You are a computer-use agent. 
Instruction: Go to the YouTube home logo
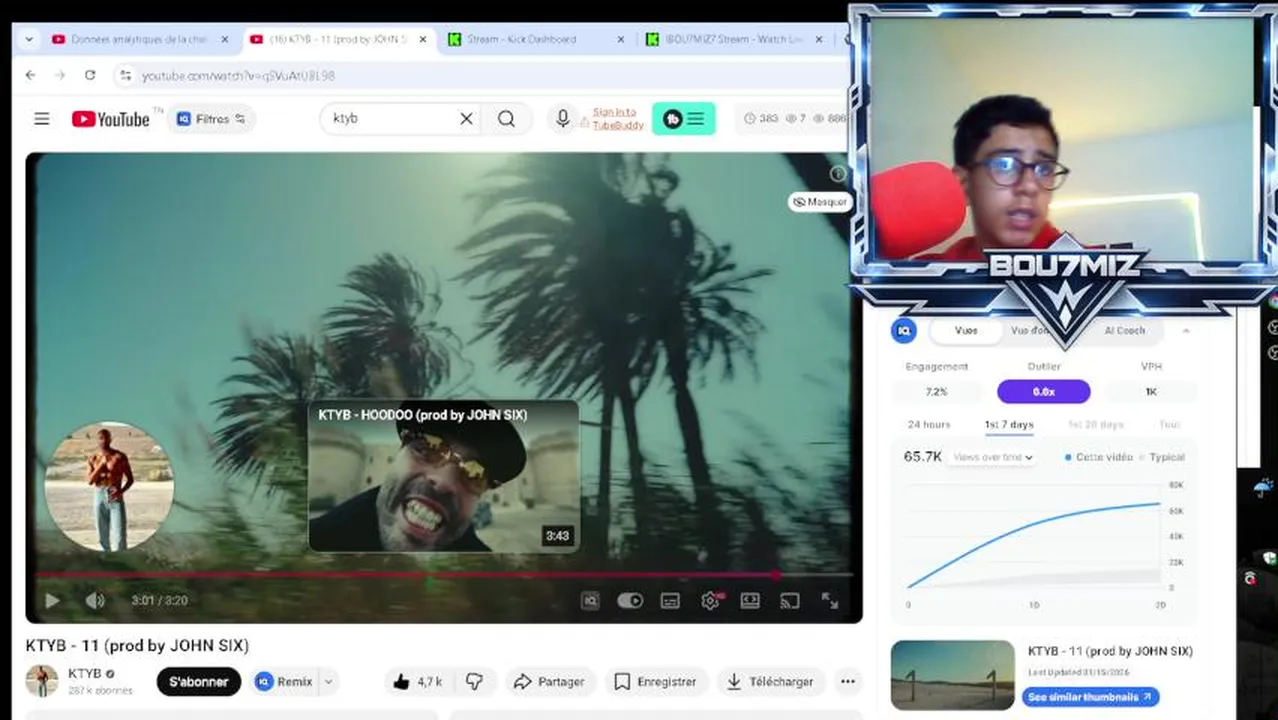[111, 119]
